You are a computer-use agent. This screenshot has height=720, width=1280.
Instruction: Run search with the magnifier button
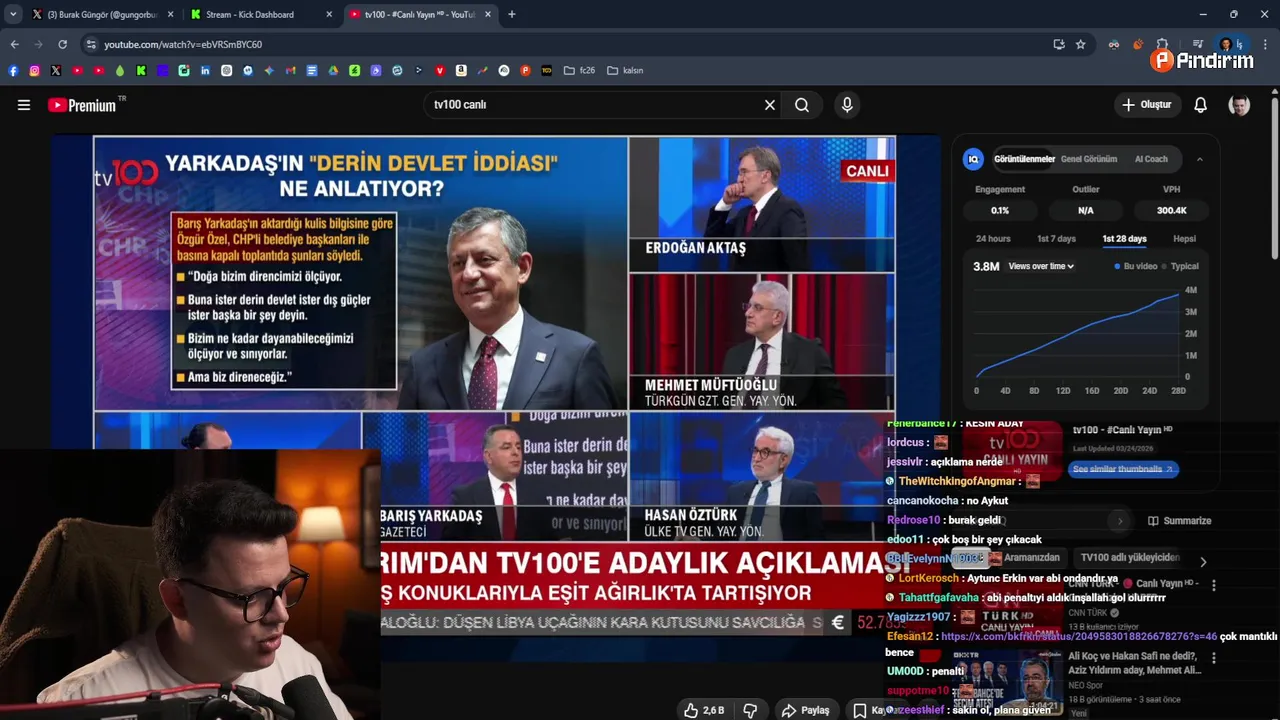[802, 105]
